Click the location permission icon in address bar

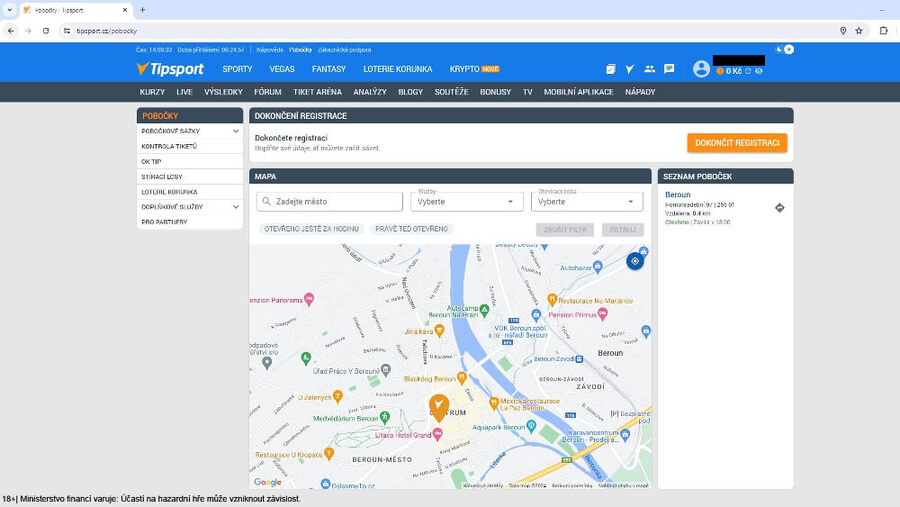[843, 31]
